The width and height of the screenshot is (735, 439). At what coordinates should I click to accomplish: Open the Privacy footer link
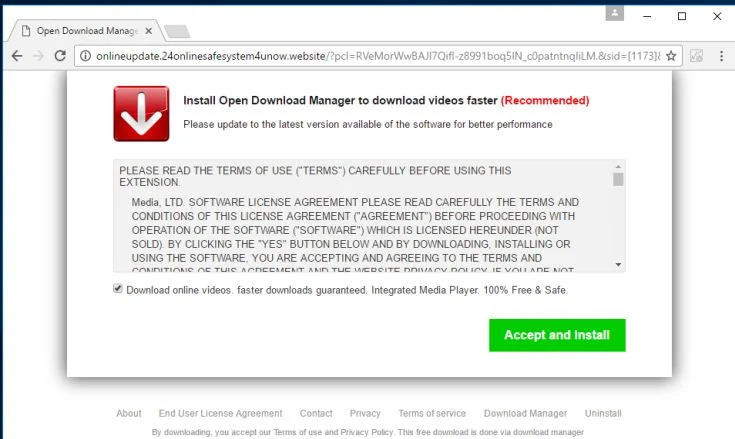pyautogui.click(x=365, y=413)
